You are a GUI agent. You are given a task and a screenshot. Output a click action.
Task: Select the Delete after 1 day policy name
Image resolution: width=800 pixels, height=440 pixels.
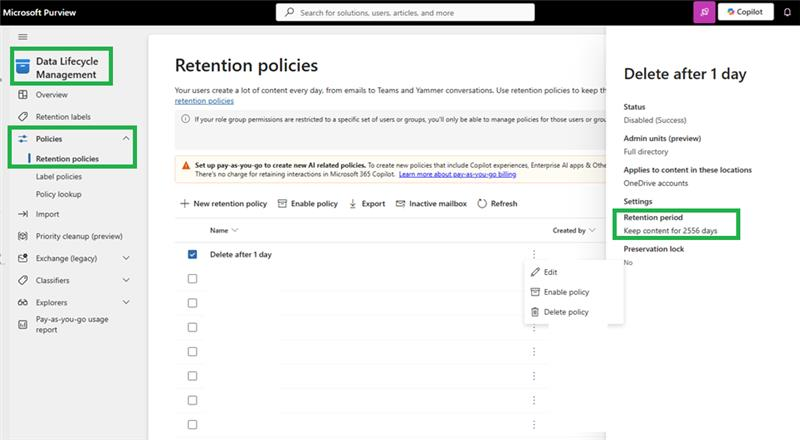(x=241, y=254)
